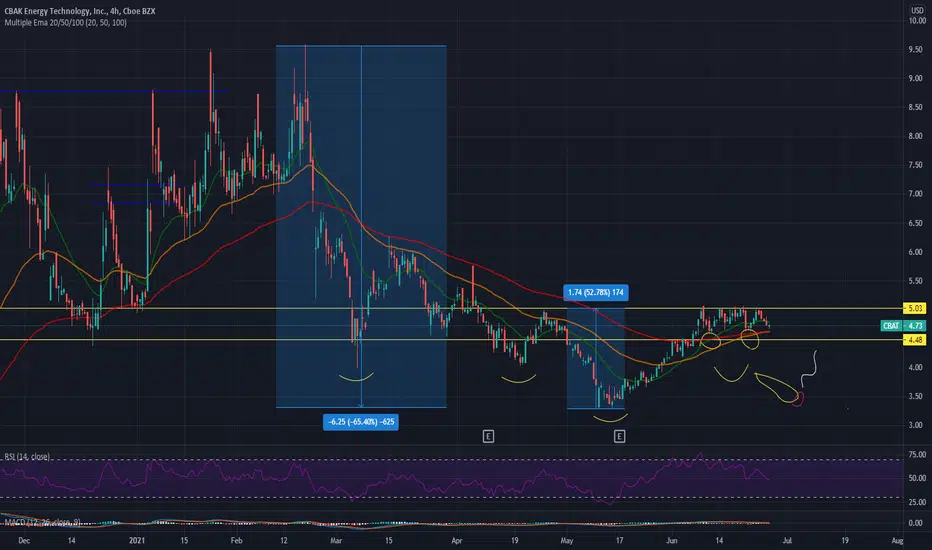The width and height of the screenshot is (932, 550).
Task: Click the -6.25 (-65.40%) -625 measurement label
Action: [x=361, y=422]
